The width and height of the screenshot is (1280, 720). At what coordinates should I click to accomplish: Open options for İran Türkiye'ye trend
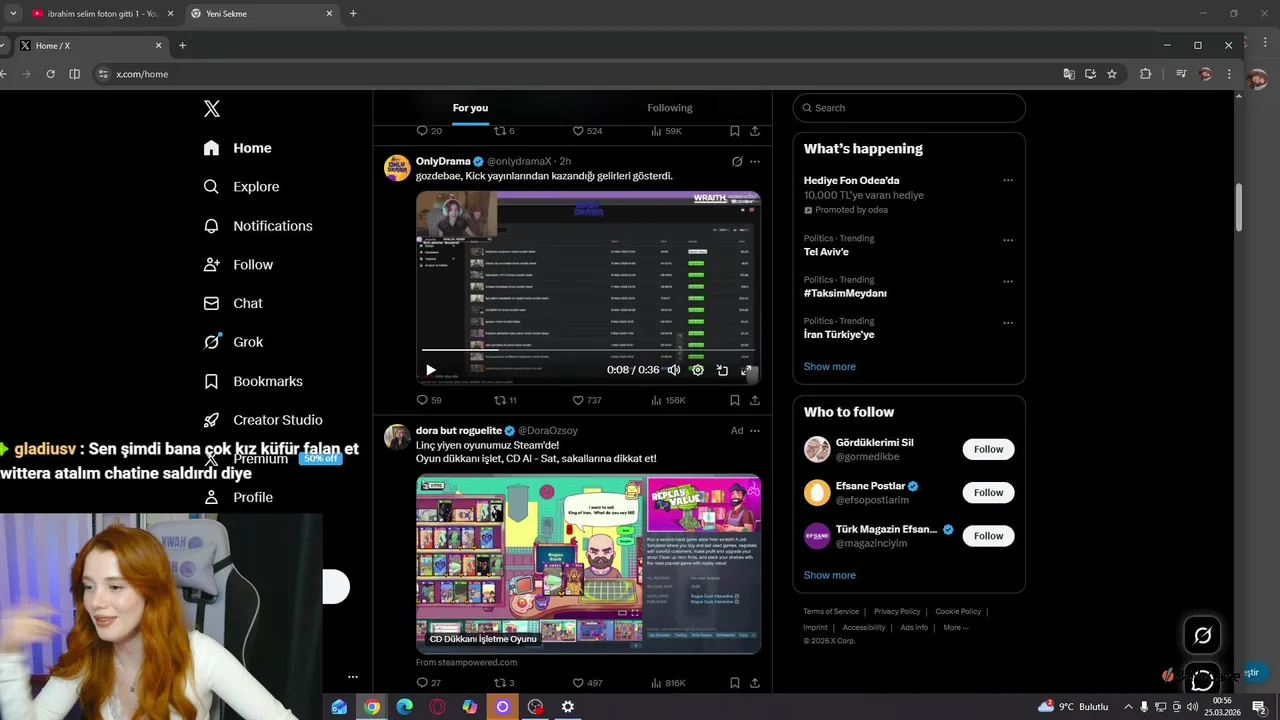pos(1008,323)
